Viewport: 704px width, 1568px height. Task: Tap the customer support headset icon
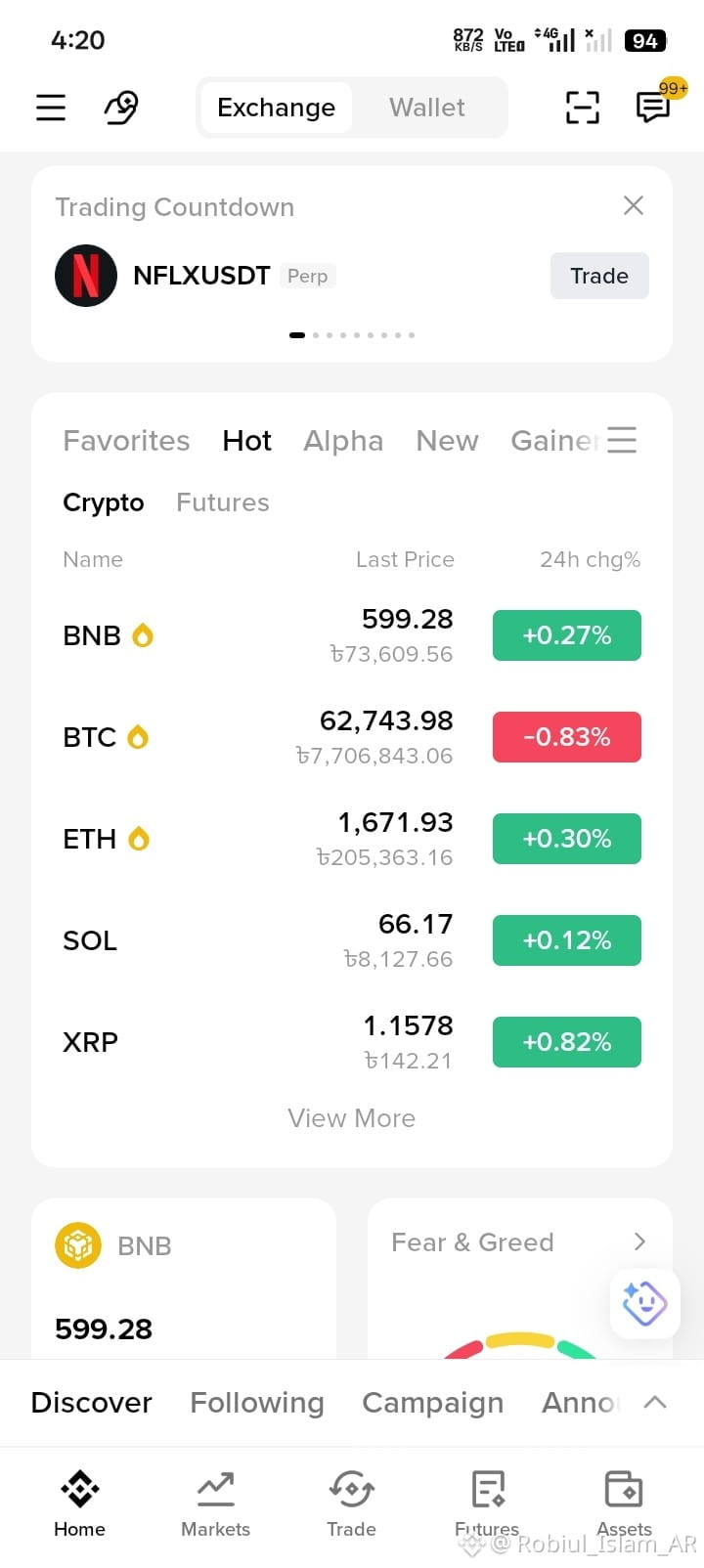click(x=121, y=107)
